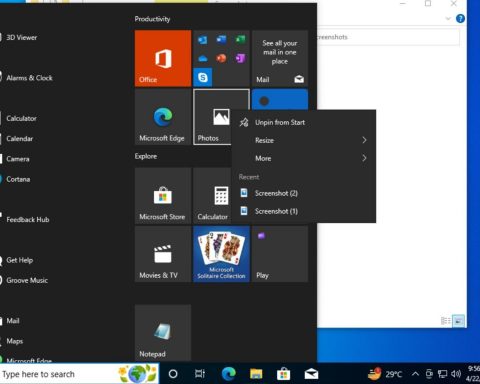Viewport: 480px width, 384px height.
Task: Open OneDrive in the Office apps folder tile
Action: click(x=203, y=59)
